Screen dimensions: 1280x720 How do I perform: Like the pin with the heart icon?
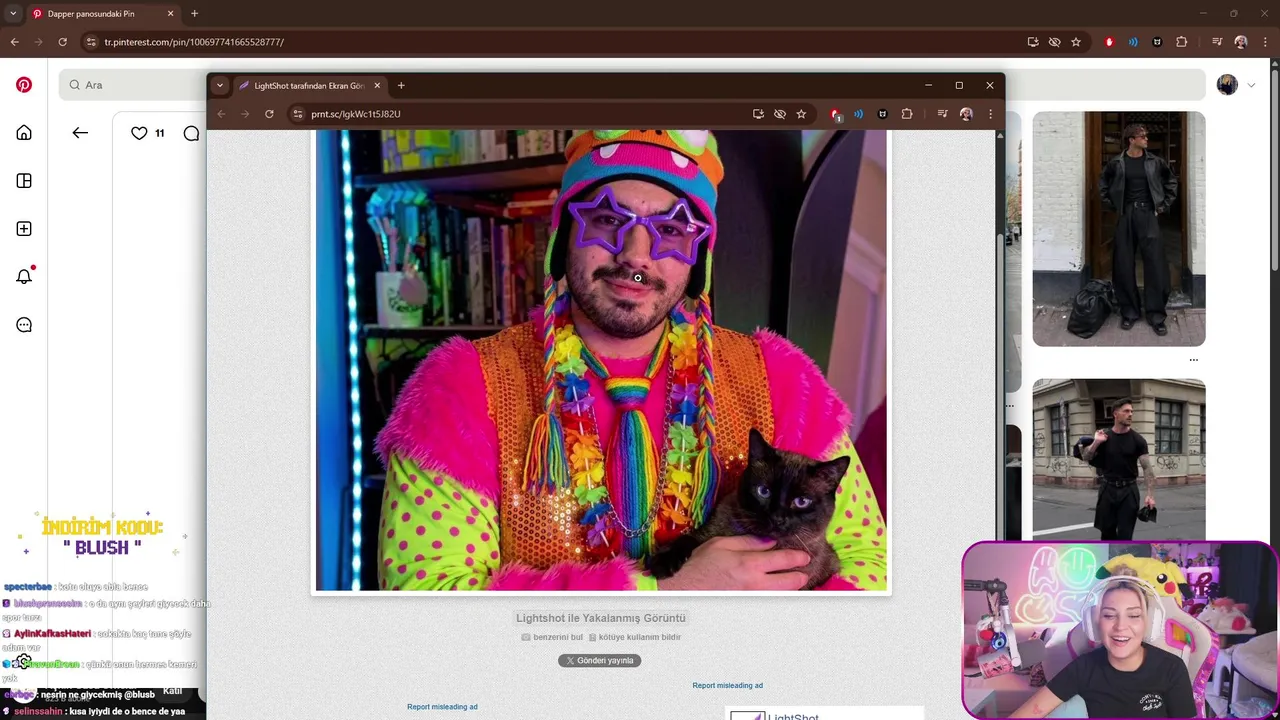139,133
